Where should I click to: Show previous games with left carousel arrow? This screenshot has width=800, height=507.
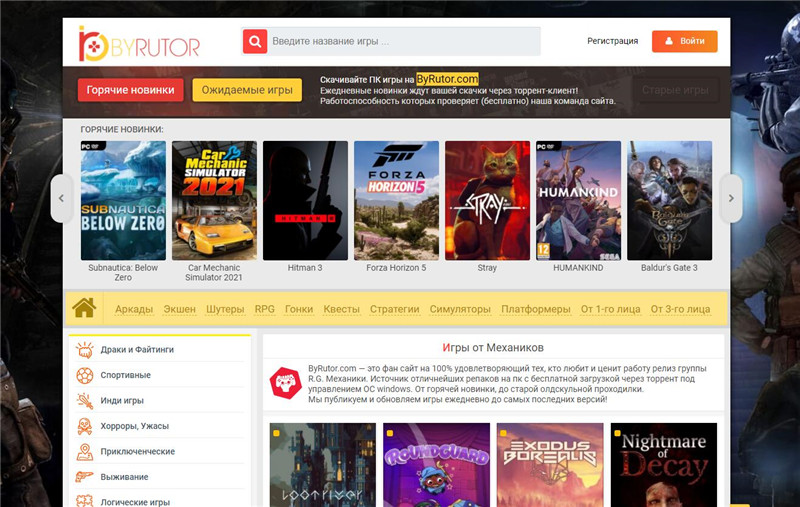(62, 198)
